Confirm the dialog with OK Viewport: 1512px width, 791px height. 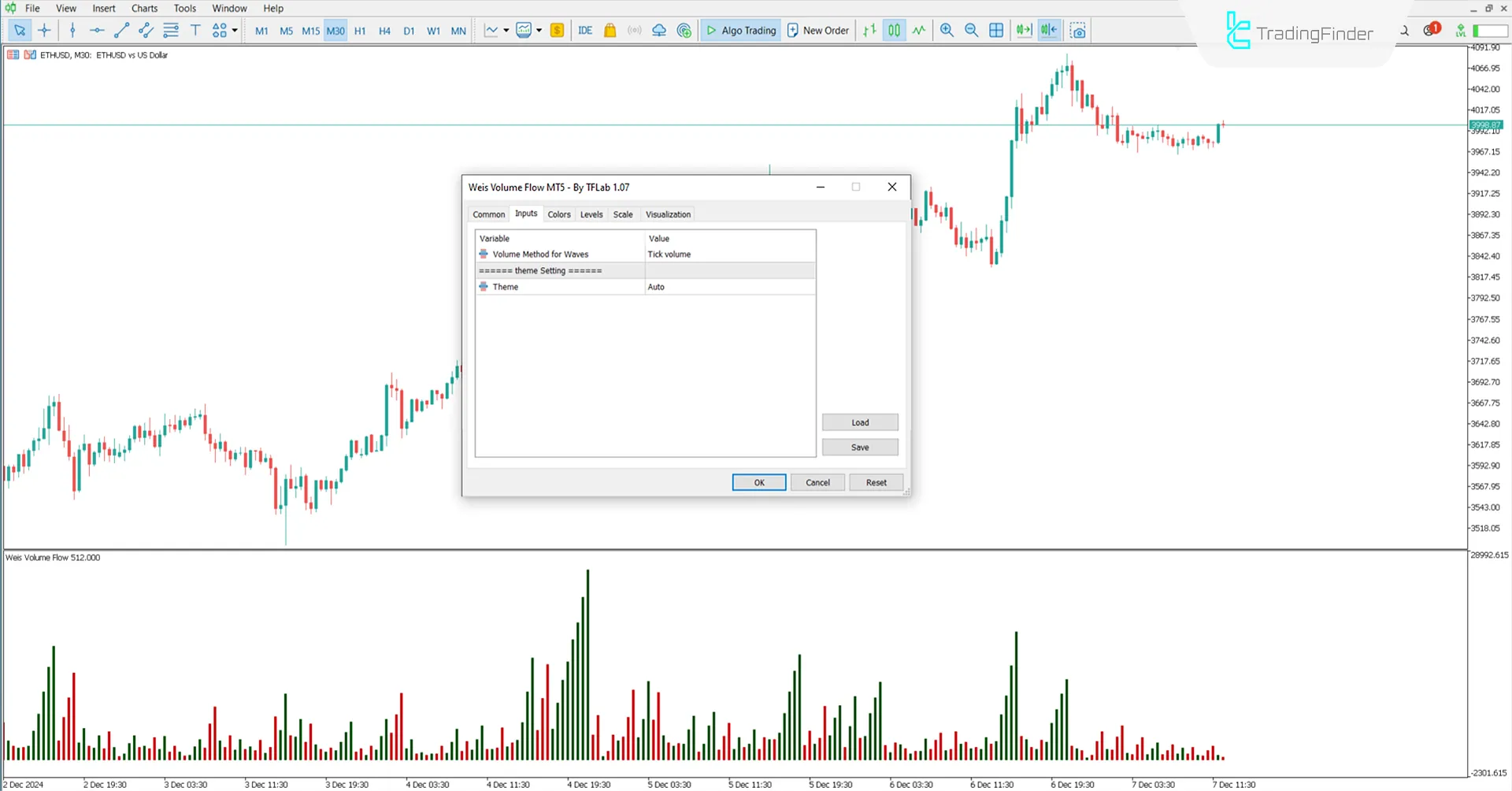tap(759, 483)
